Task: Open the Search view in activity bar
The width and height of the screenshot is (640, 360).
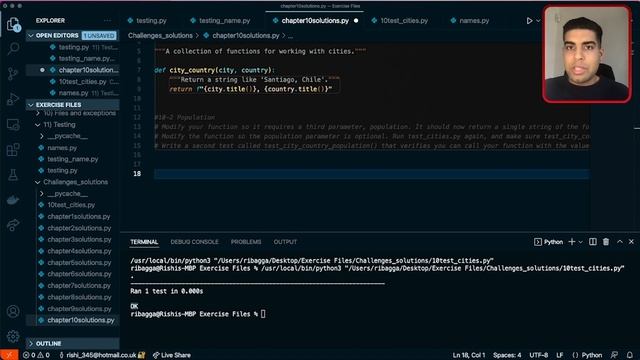Action: [13, 49]
